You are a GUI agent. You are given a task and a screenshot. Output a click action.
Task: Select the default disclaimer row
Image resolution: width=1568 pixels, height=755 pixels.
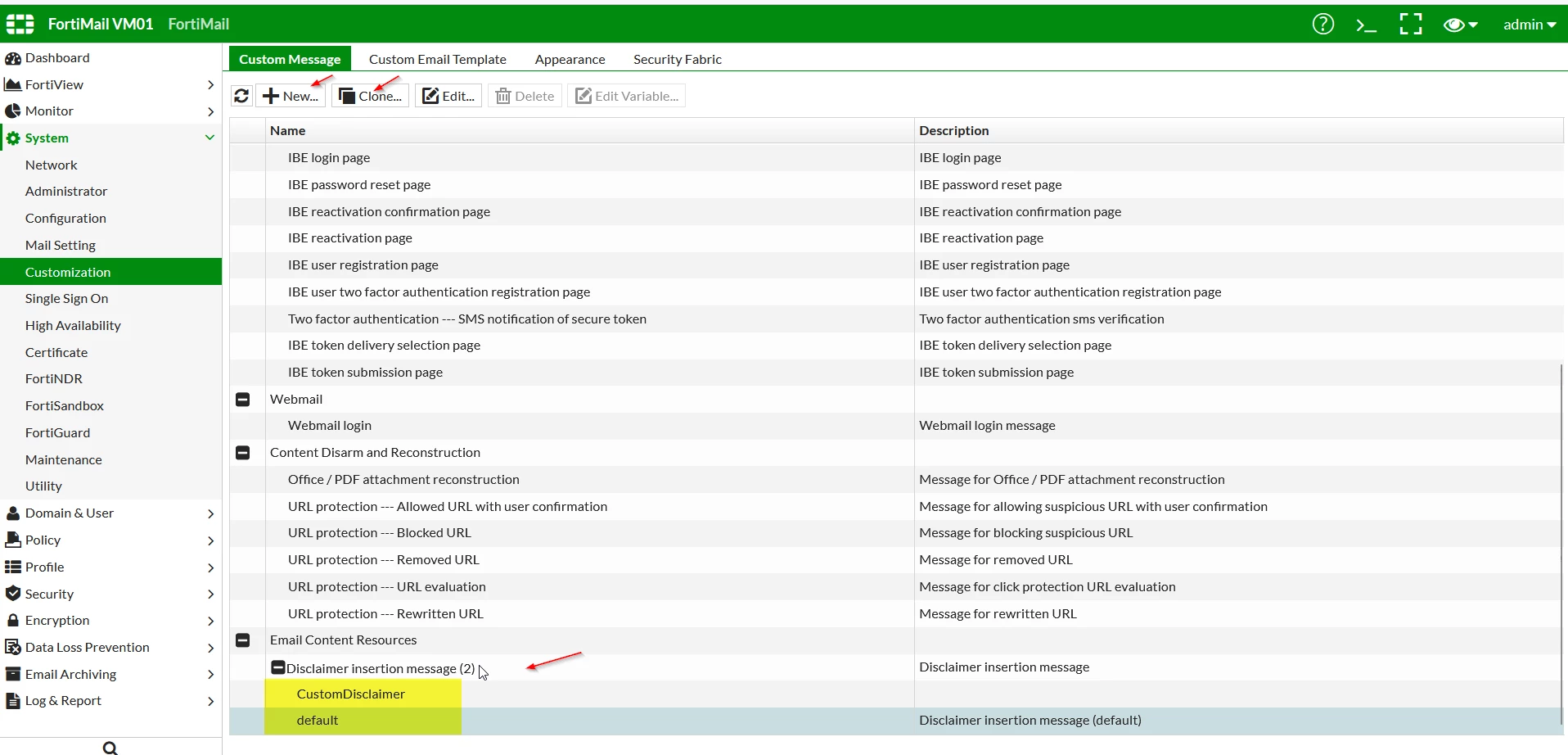(x=896, y=721)
